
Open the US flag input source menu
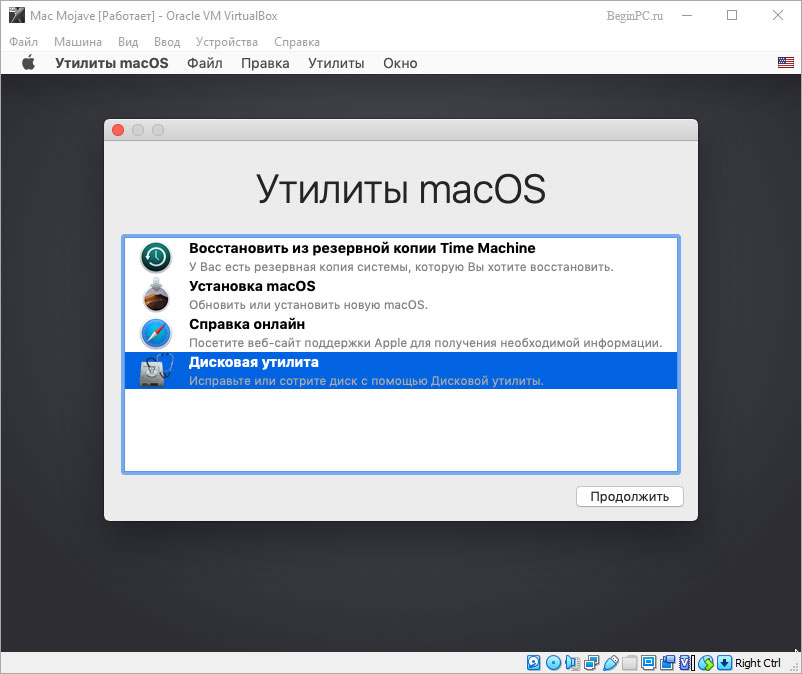pyautogui.click(x=786, y=62)
